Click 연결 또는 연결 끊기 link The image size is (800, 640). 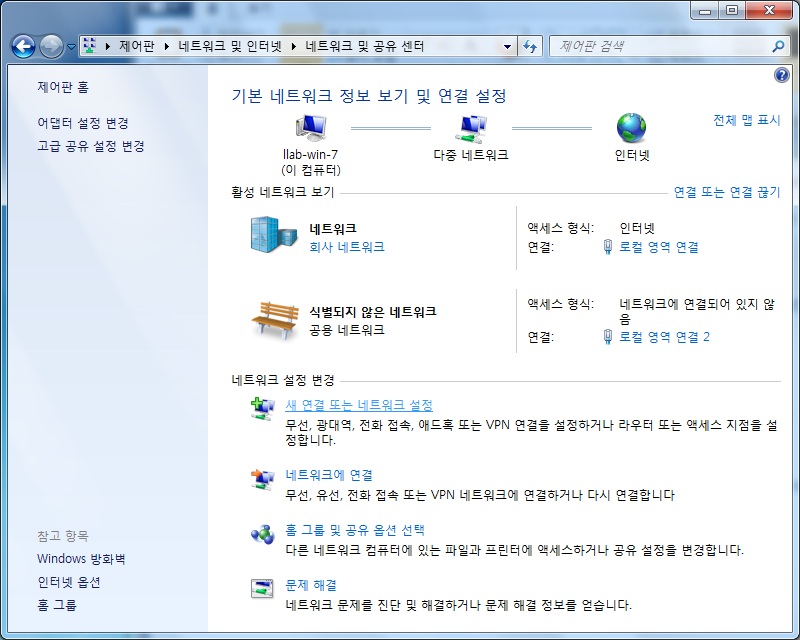click(x=727, y=192)
